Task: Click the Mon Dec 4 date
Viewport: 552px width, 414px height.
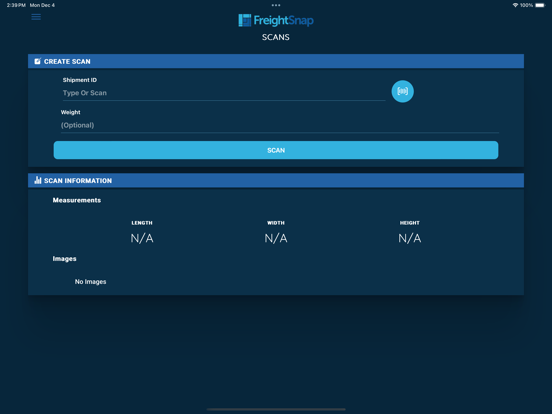Action: (x=42, y=5)
